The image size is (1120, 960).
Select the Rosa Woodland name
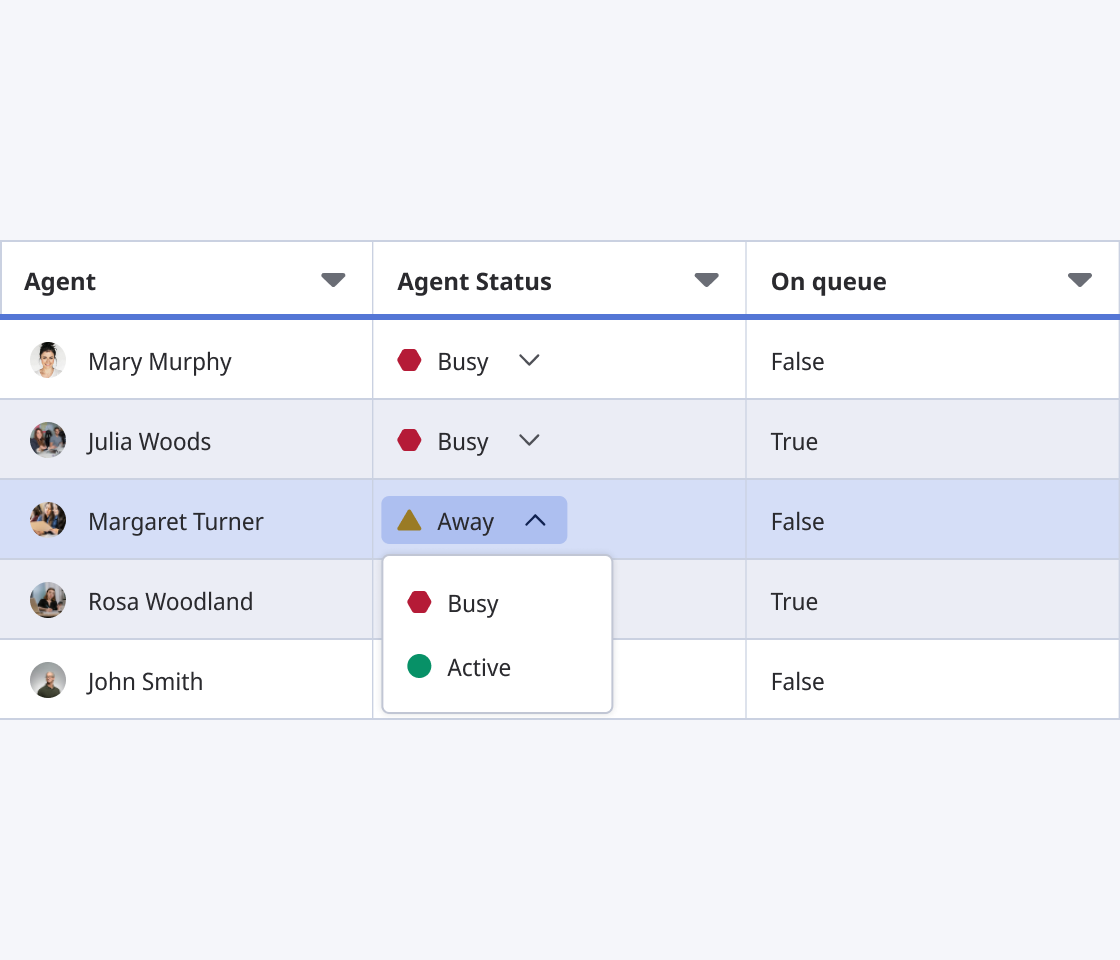click(171, 601)
